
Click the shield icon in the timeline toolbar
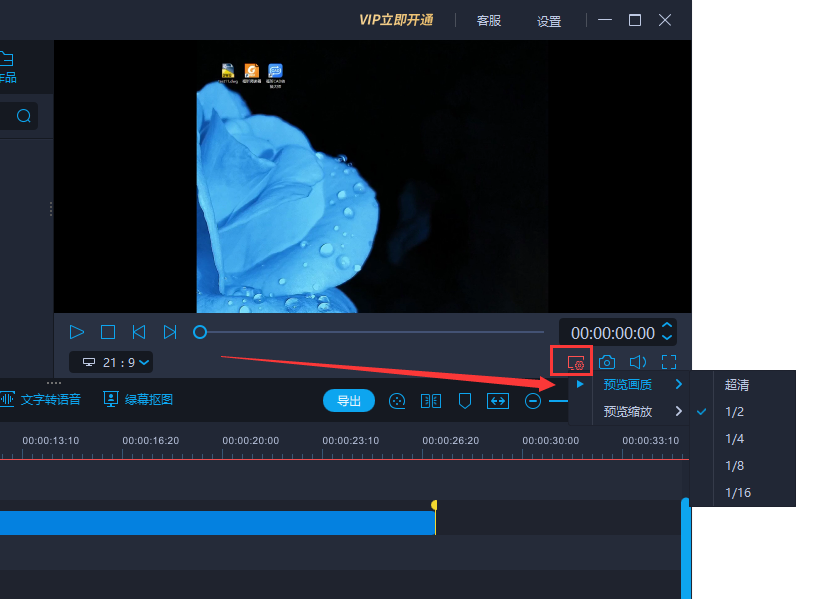coord(464,400)
